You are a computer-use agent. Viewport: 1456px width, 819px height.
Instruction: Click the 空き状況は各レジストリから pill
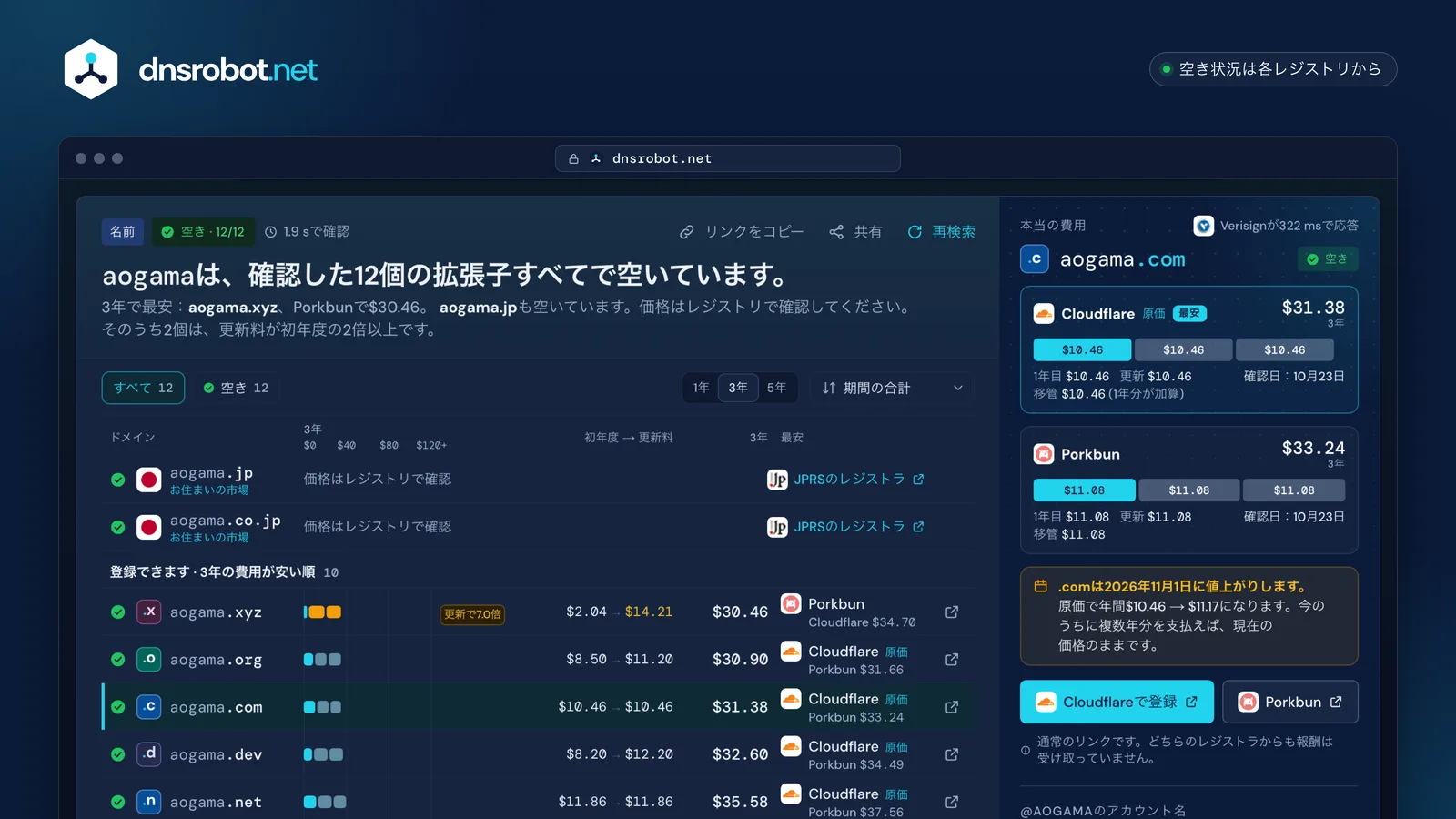coord(1273,69)
